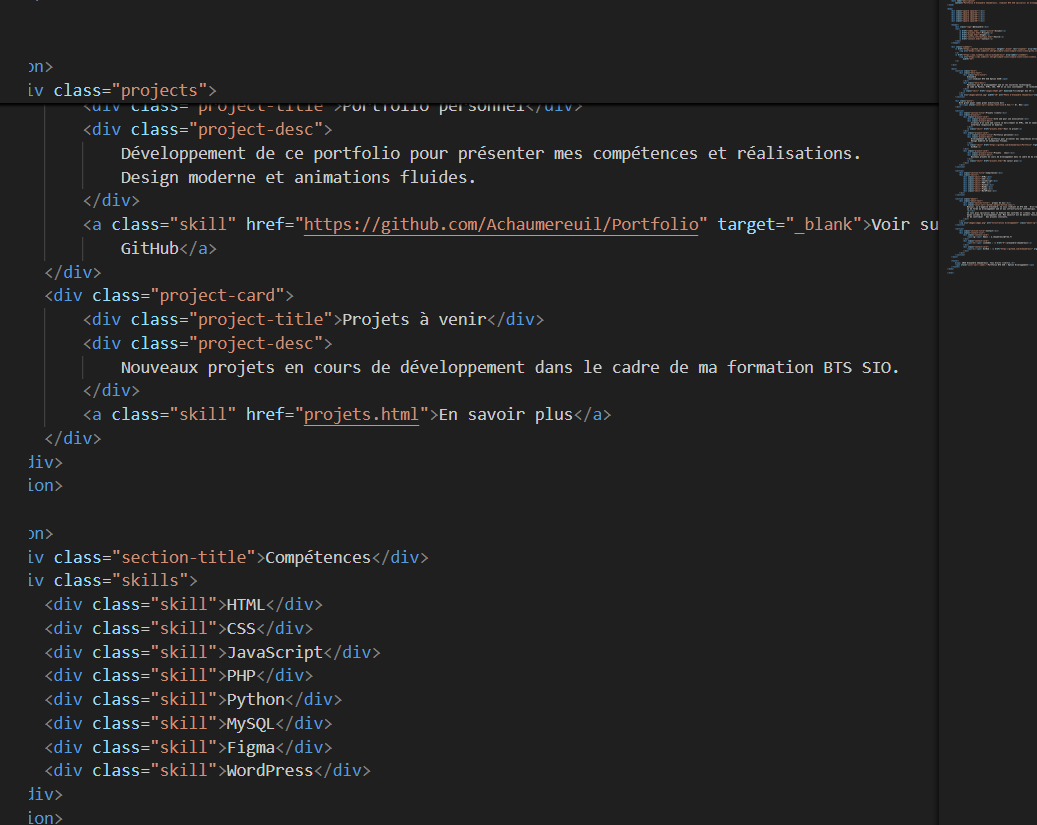Image resolution: width=1037 pixels, height=825 pixels.
Task: Click the "WordPress" skill text
Action: (x=270, y=771)
